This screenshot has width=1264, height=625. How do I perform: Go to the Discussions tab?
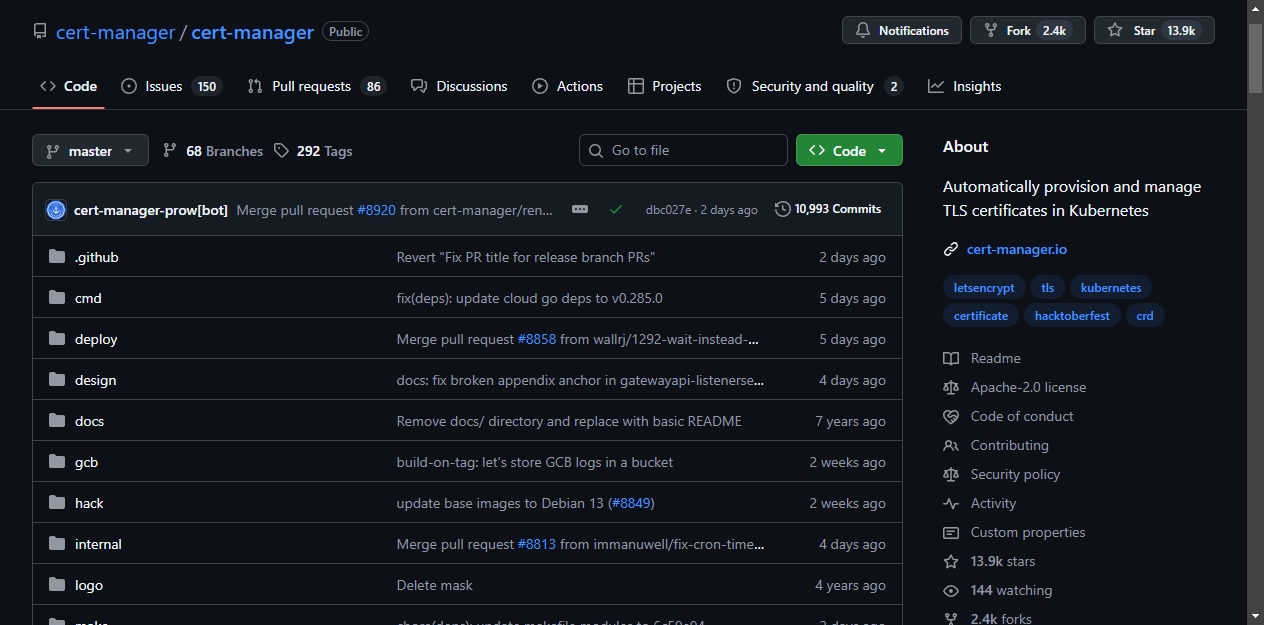click(x=459, y=86)
